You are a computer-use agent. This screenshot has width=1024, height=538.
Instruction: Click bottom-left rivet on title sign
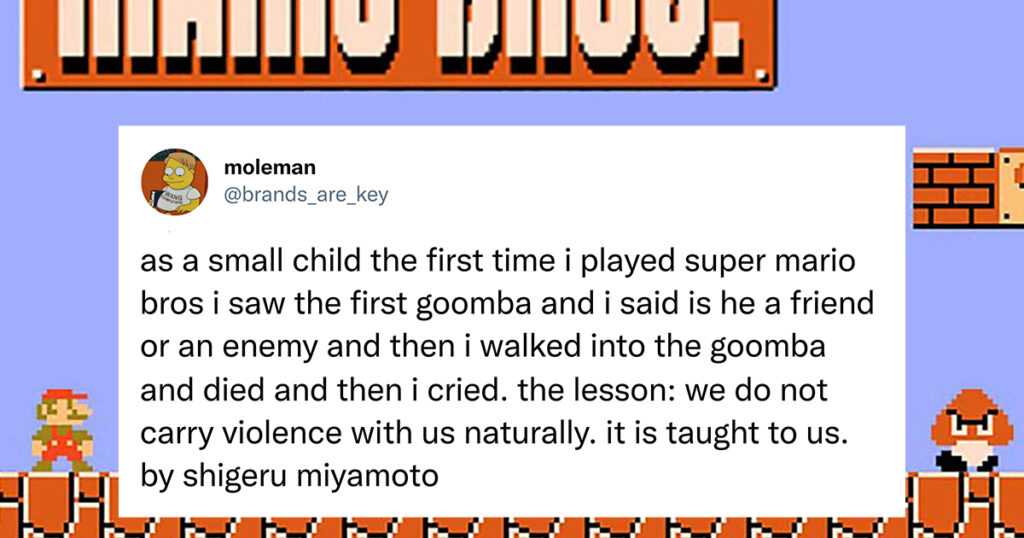coord(39,75)
